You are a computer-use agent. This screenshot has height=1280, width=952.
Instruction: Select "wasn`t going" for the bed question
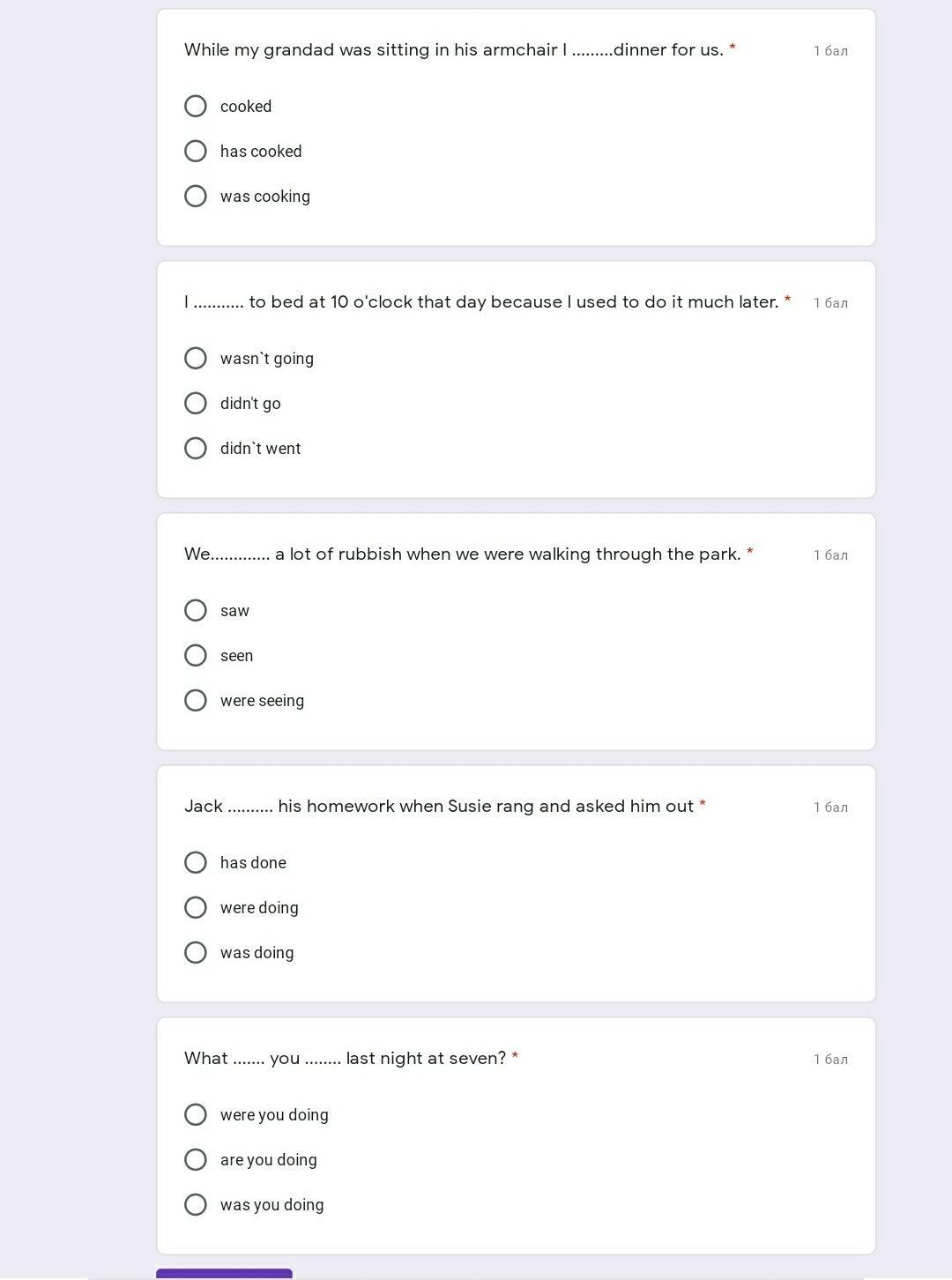[x=196, y=359]
